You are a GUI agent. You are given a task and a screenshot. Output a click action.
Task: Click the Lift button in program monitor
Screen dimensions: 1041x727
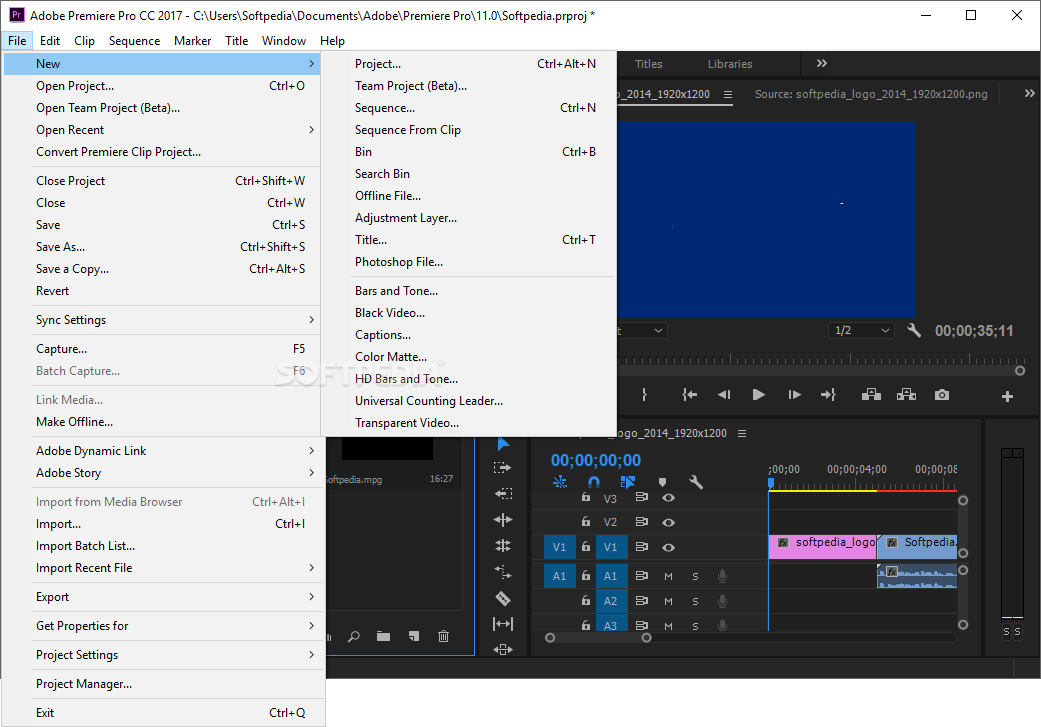pyautogui.click(x=871, y=395)
